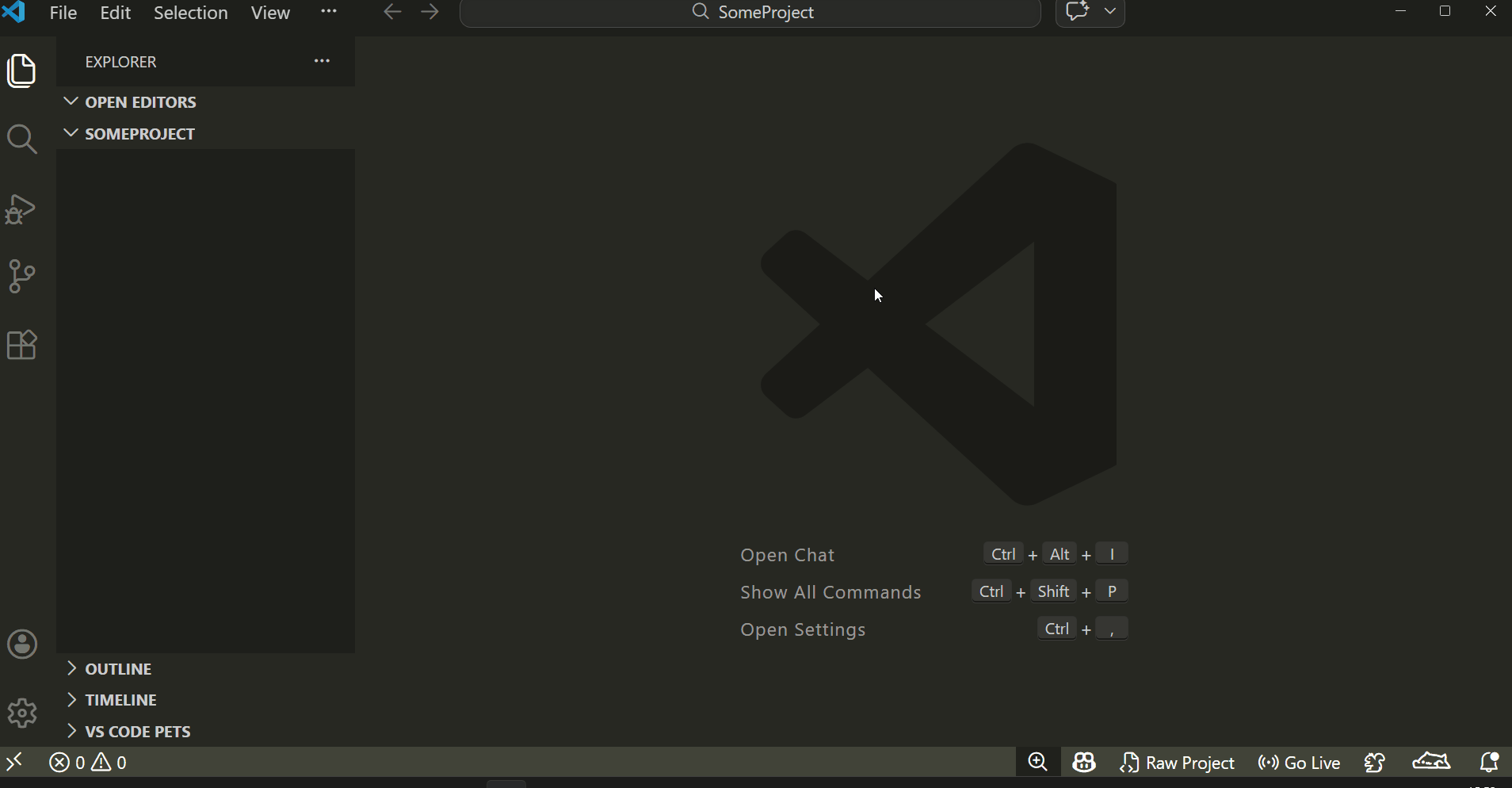Open the remote window indicator
This screenshot has width=1512, height=788.
click(15, 763)
